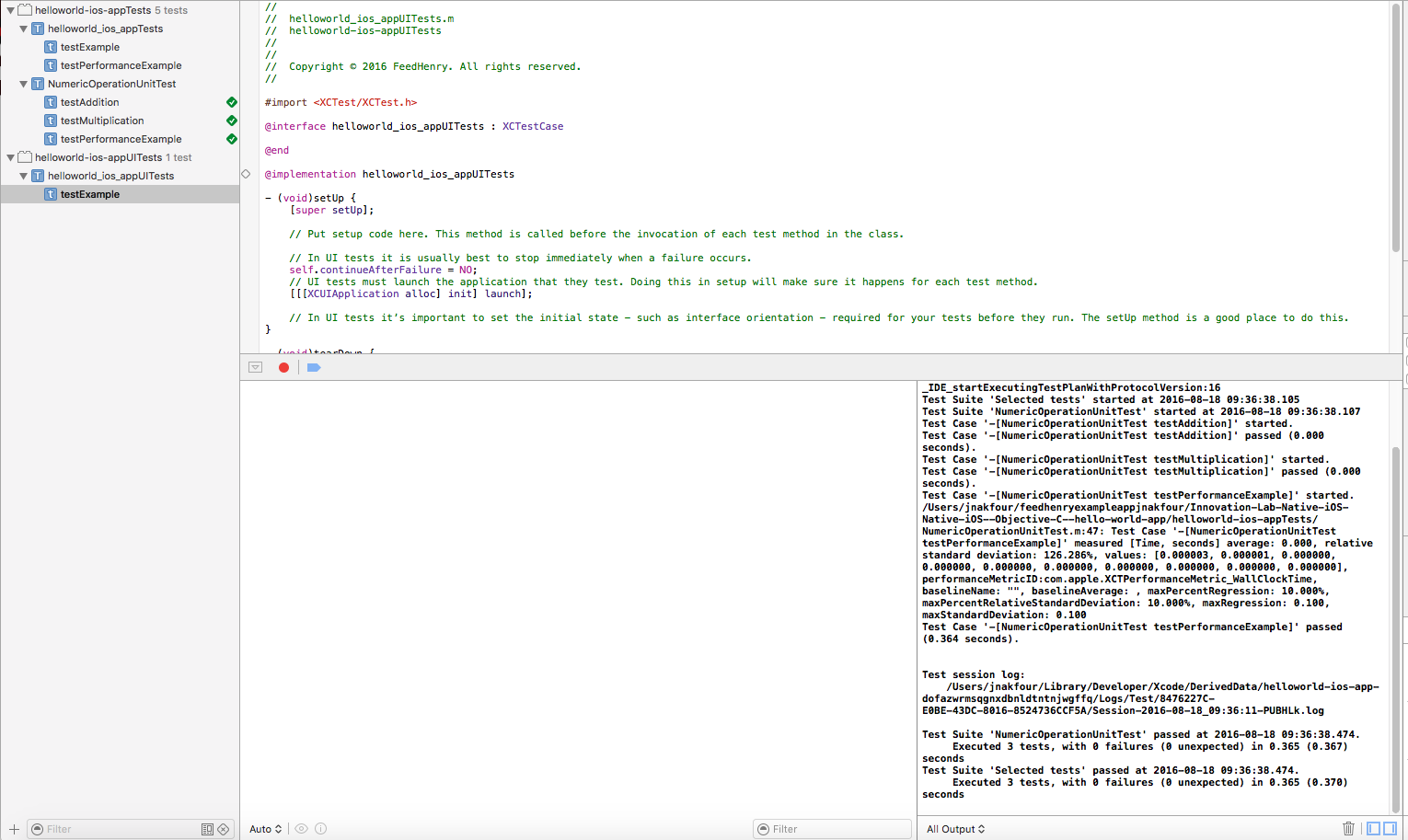
Task: Toggle the blue breakpoints activation icon
Action: tap(314, 367)
